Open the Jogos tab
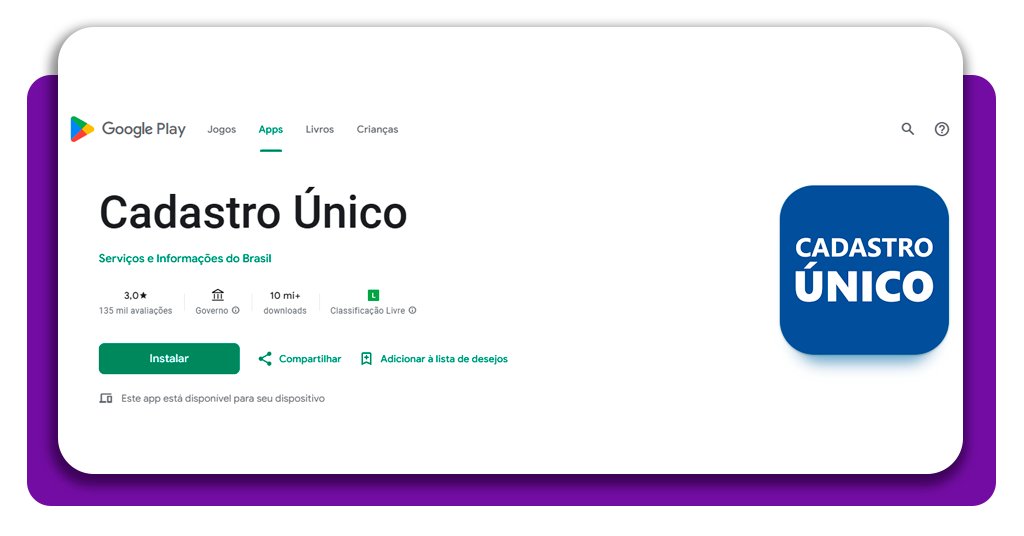 221,129
